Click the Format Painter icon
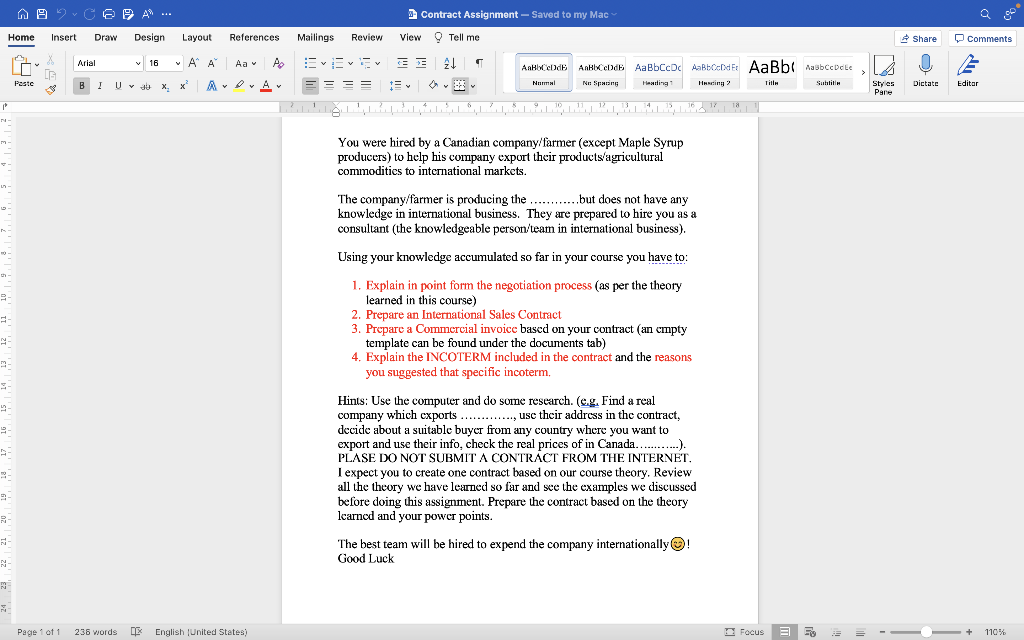 tap(48, 86)
